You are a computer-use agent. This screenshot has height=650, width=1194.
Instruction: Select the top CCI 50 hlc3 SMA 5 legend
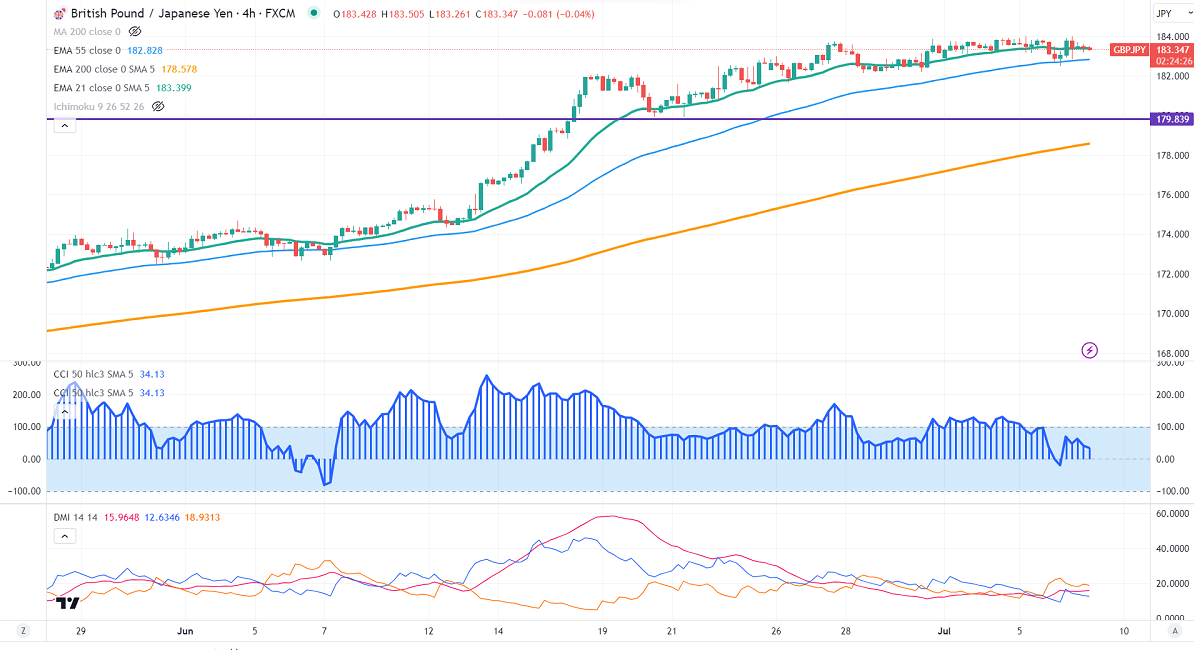[x=94, y=374]
